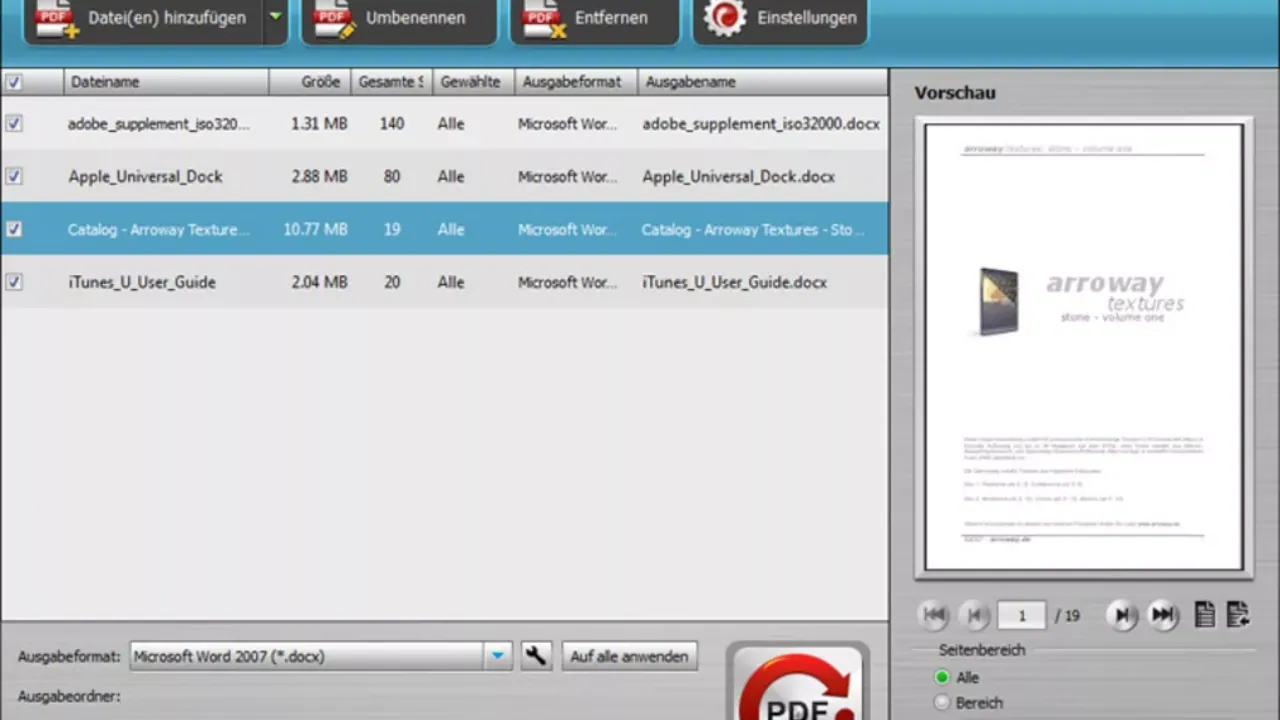Click the Gesamte S column header
The image size is (1280, 720).
tap(392, 82)
